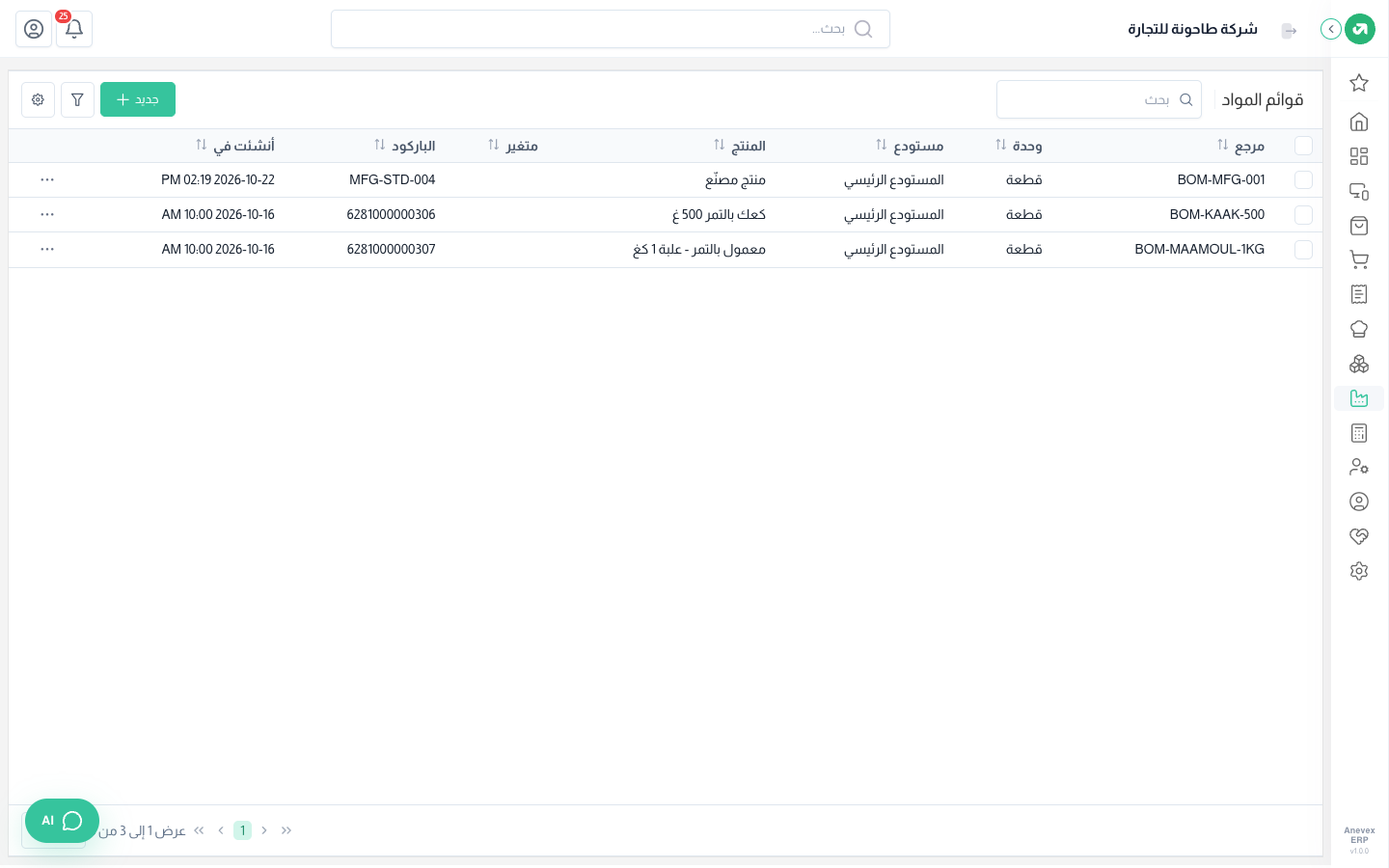The height and width of the screenshot is (868, 1389).
Task: Click the single chevron just left of the page 1 button
Action: [221, 830]
